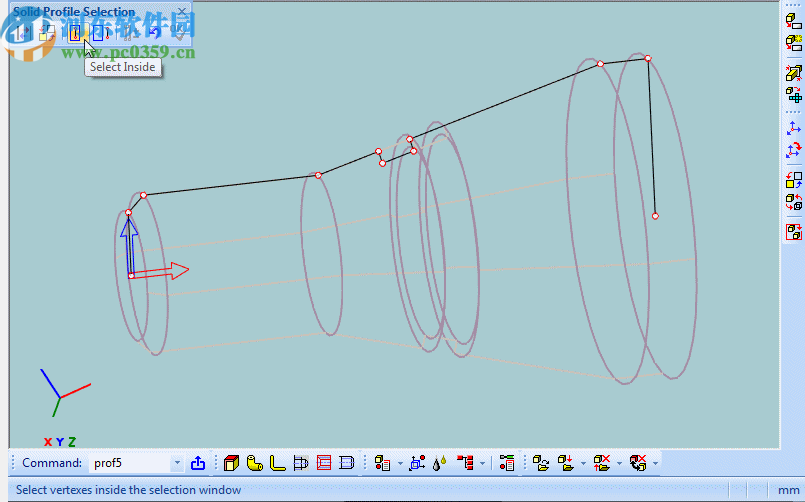
Task: Expand dropdown next to solid properties icon
Action: 400,464
